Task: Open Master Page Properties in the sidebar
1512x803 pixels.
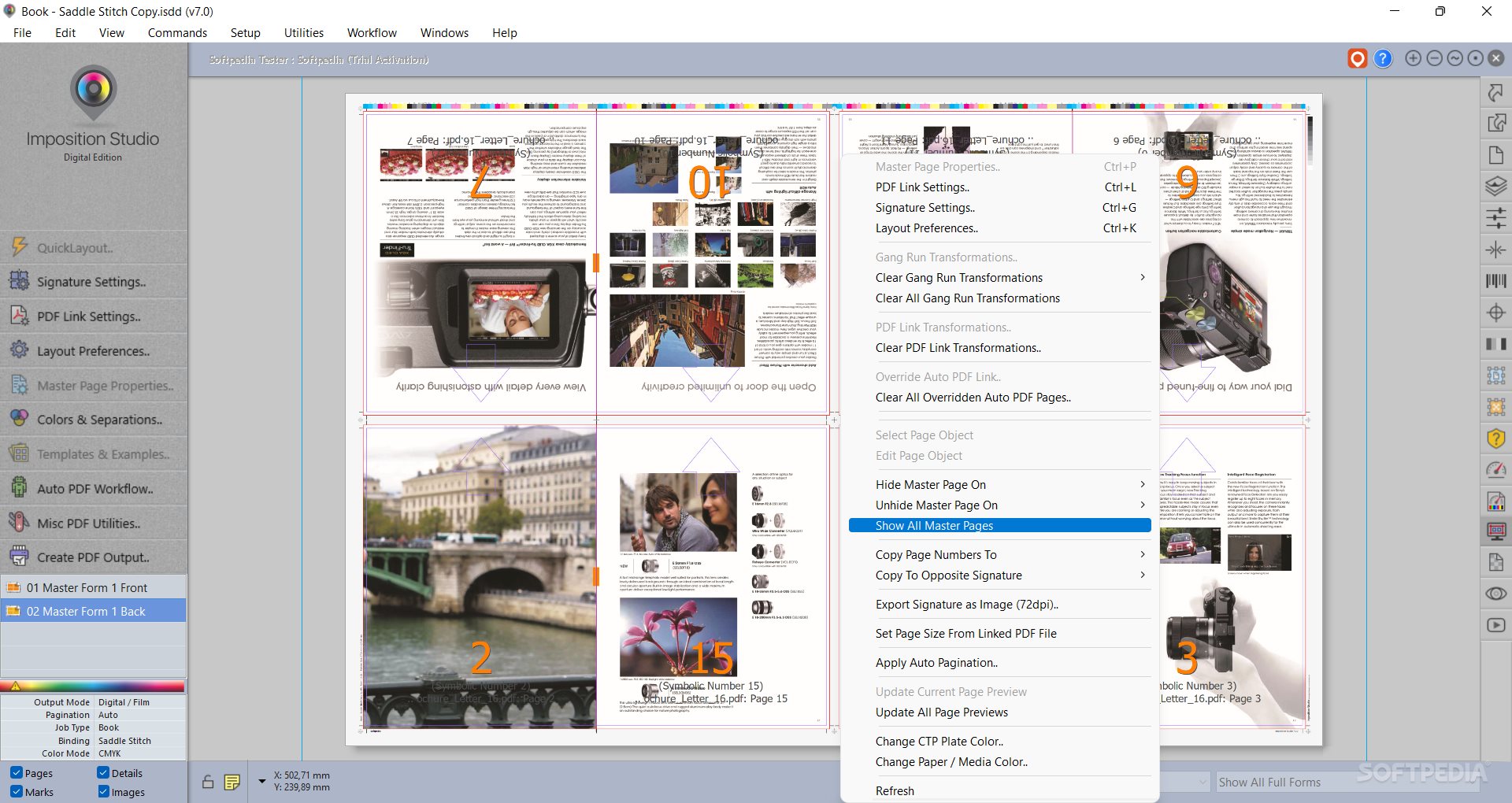Action: click(x=94, y=386)
